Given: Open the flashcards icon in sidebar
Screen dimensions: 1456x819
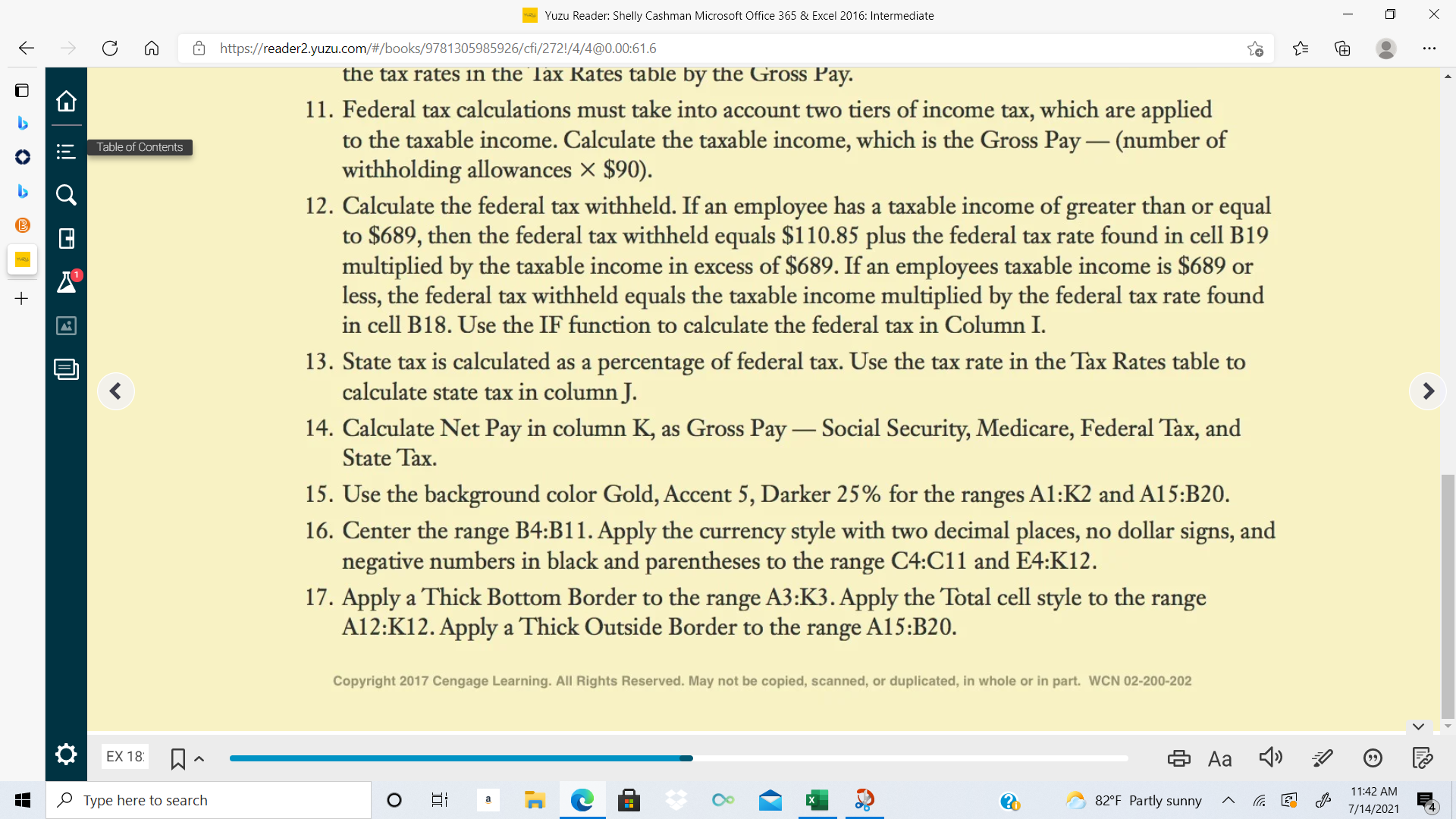Looking at the screenshot, I should (66, 239).
